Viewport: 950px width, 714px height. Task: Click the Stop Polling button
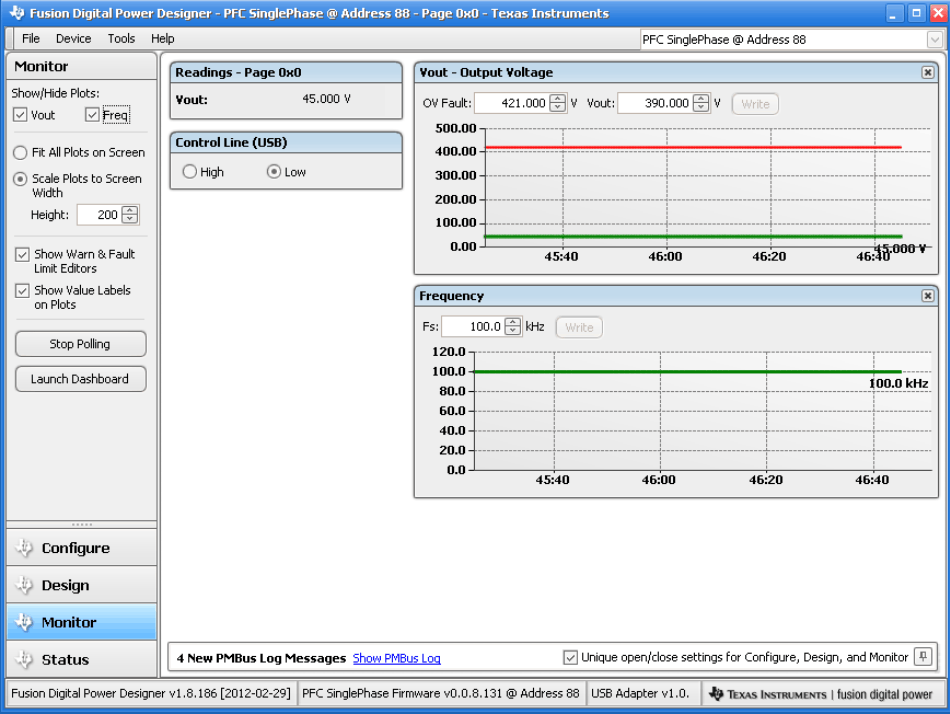(x=80, y=343)
